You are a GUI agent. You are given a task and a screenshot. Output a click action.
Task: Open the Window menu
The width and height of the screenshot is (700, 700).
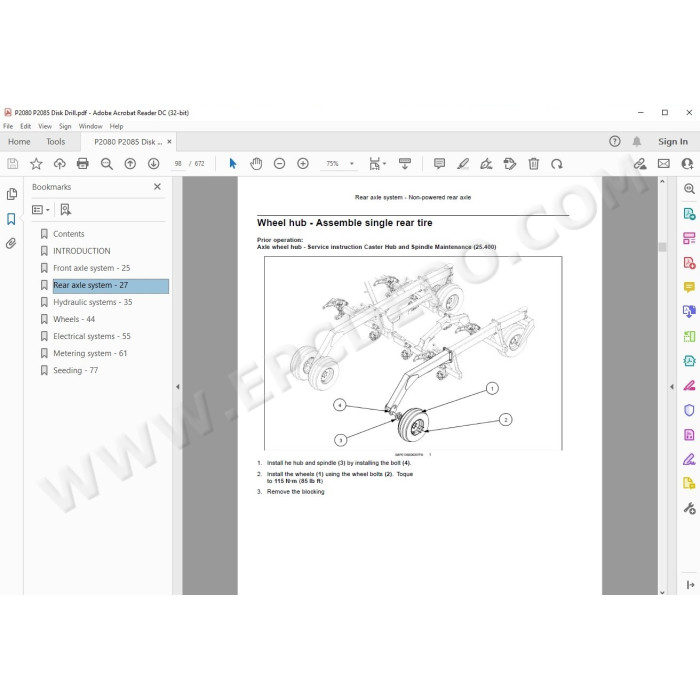pos(91,126)
